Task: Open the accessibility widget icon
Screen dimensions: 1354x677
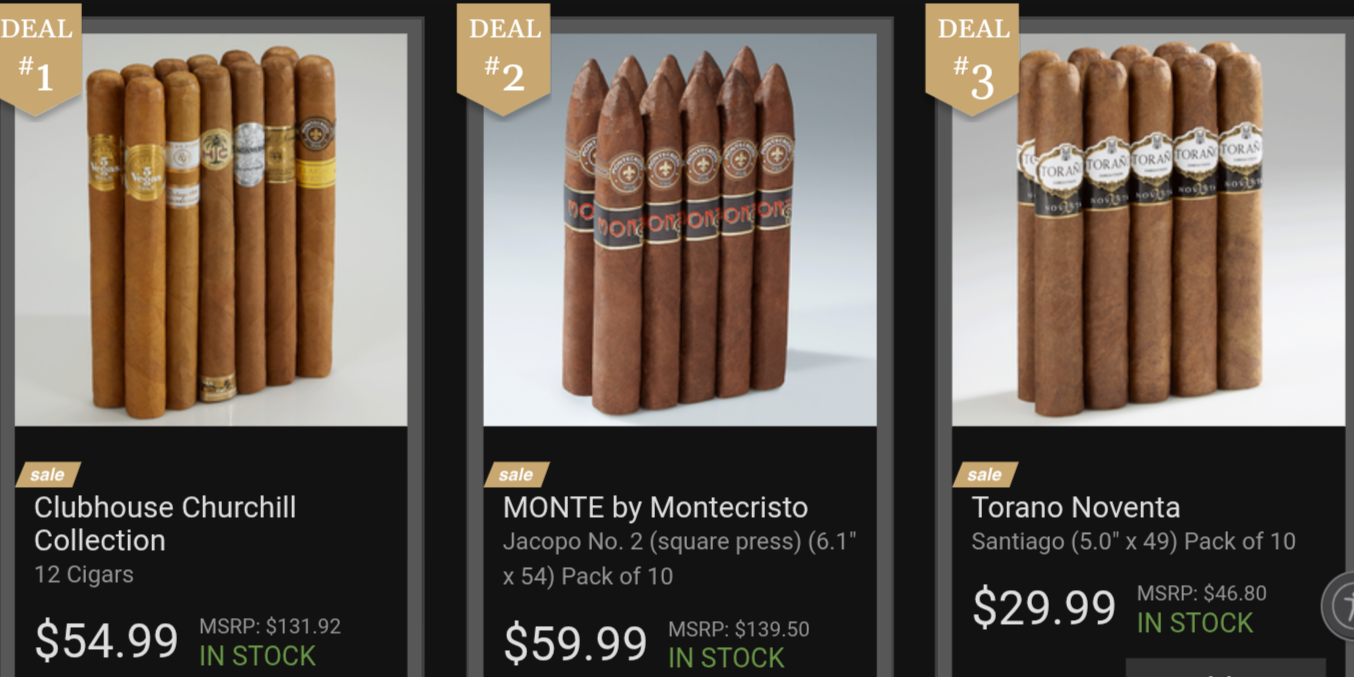Action: click(1340, 605)
